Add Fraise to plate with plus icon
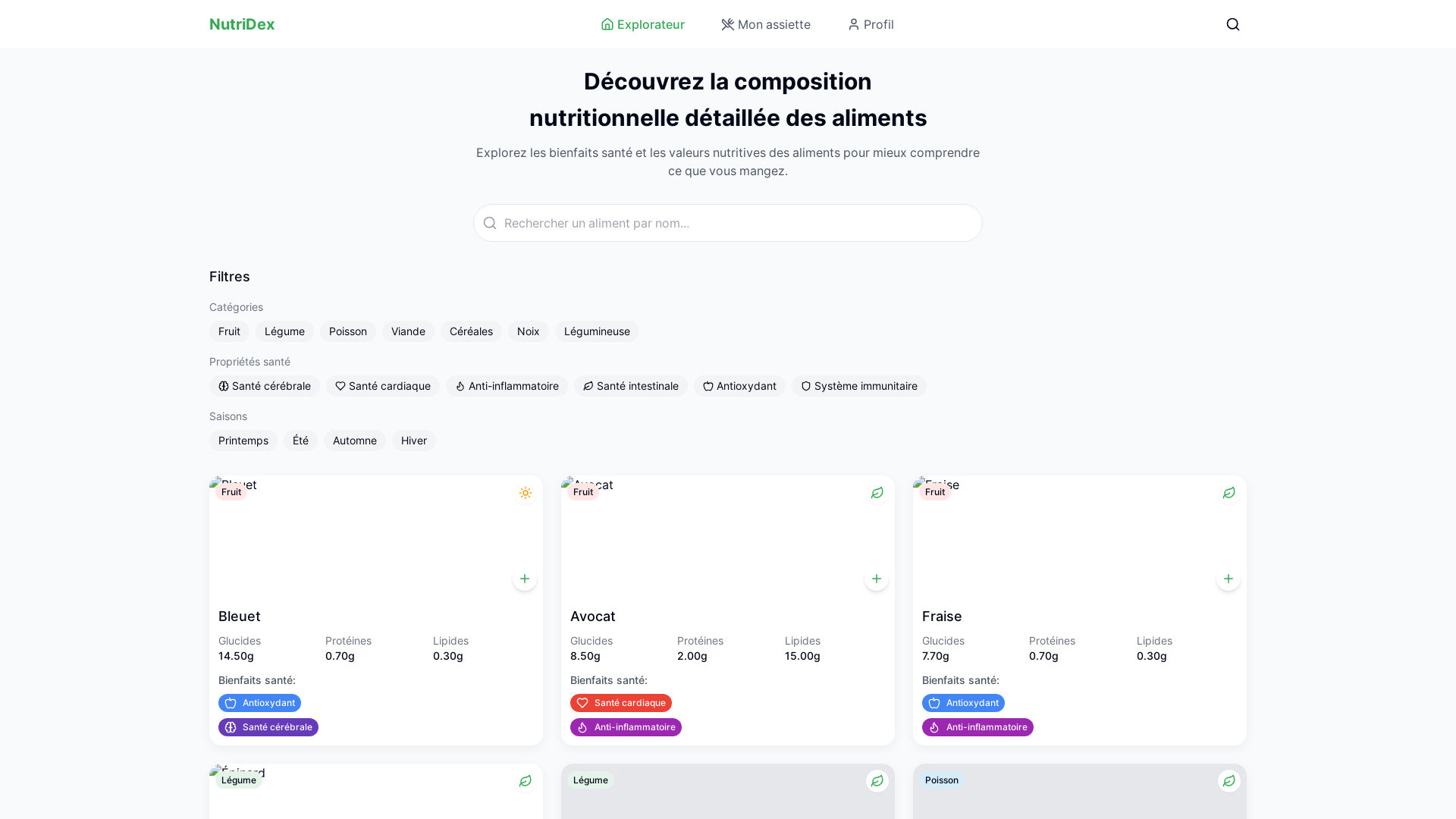This screenshot has width=1456, height=819. tap(1228, 579)
